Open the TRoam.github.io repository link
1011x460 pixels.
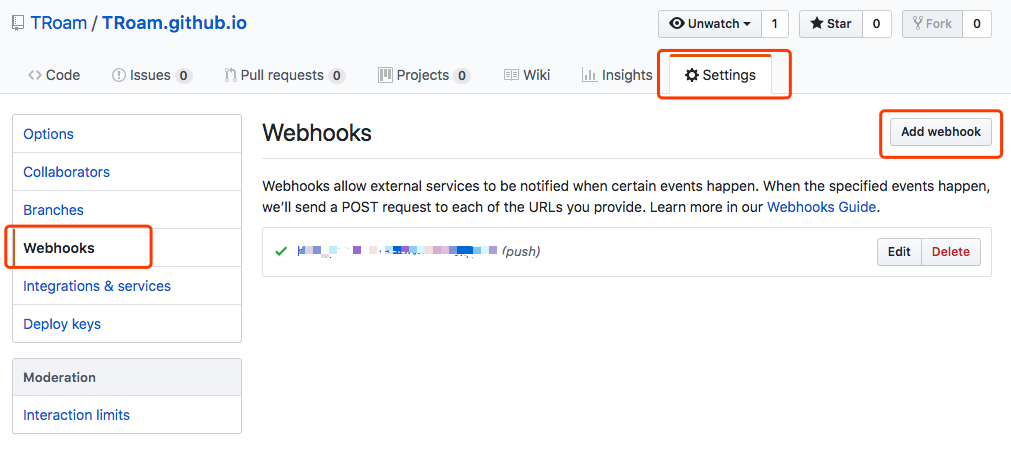pos(174,24)
